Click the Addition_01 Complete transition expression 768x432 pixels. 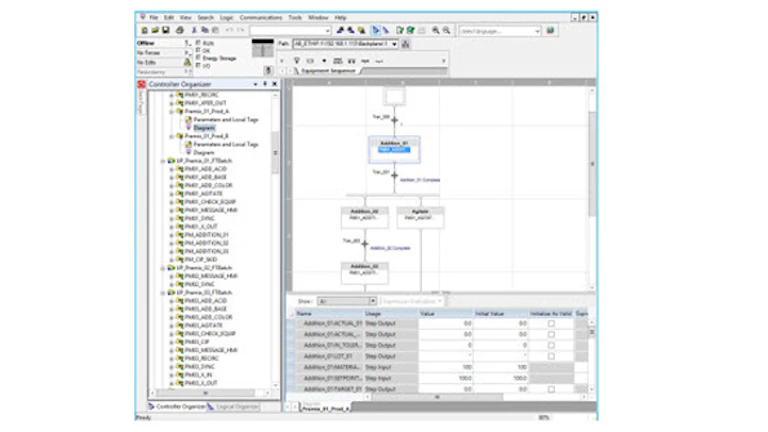tap(420, 180)
